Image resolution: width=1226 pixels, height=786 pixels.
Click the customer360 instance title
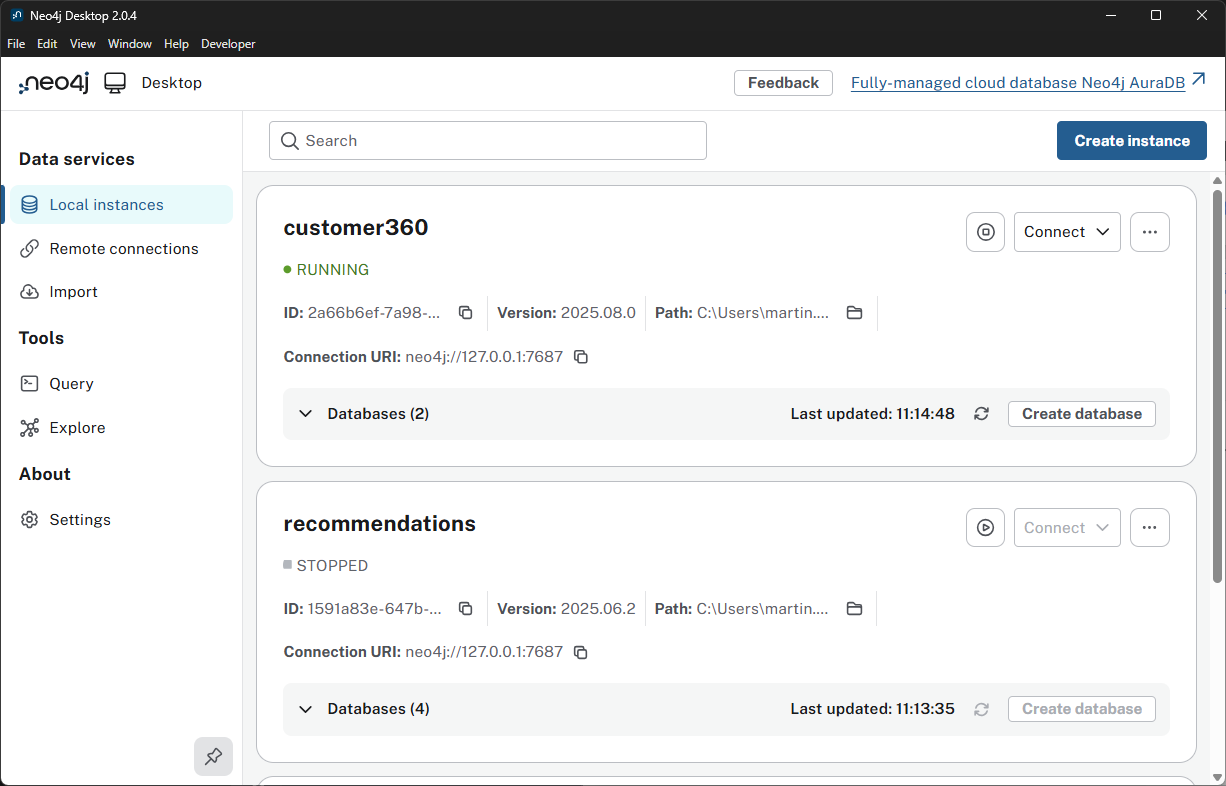356,228
